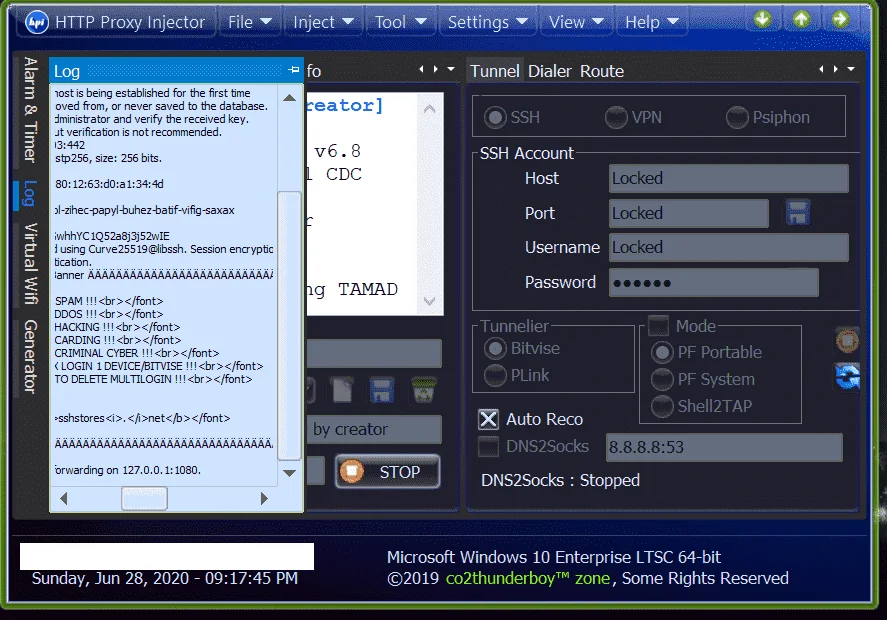
Task: Click 'DNS2Socks : Stopped' status text
Action: [560, 480]
